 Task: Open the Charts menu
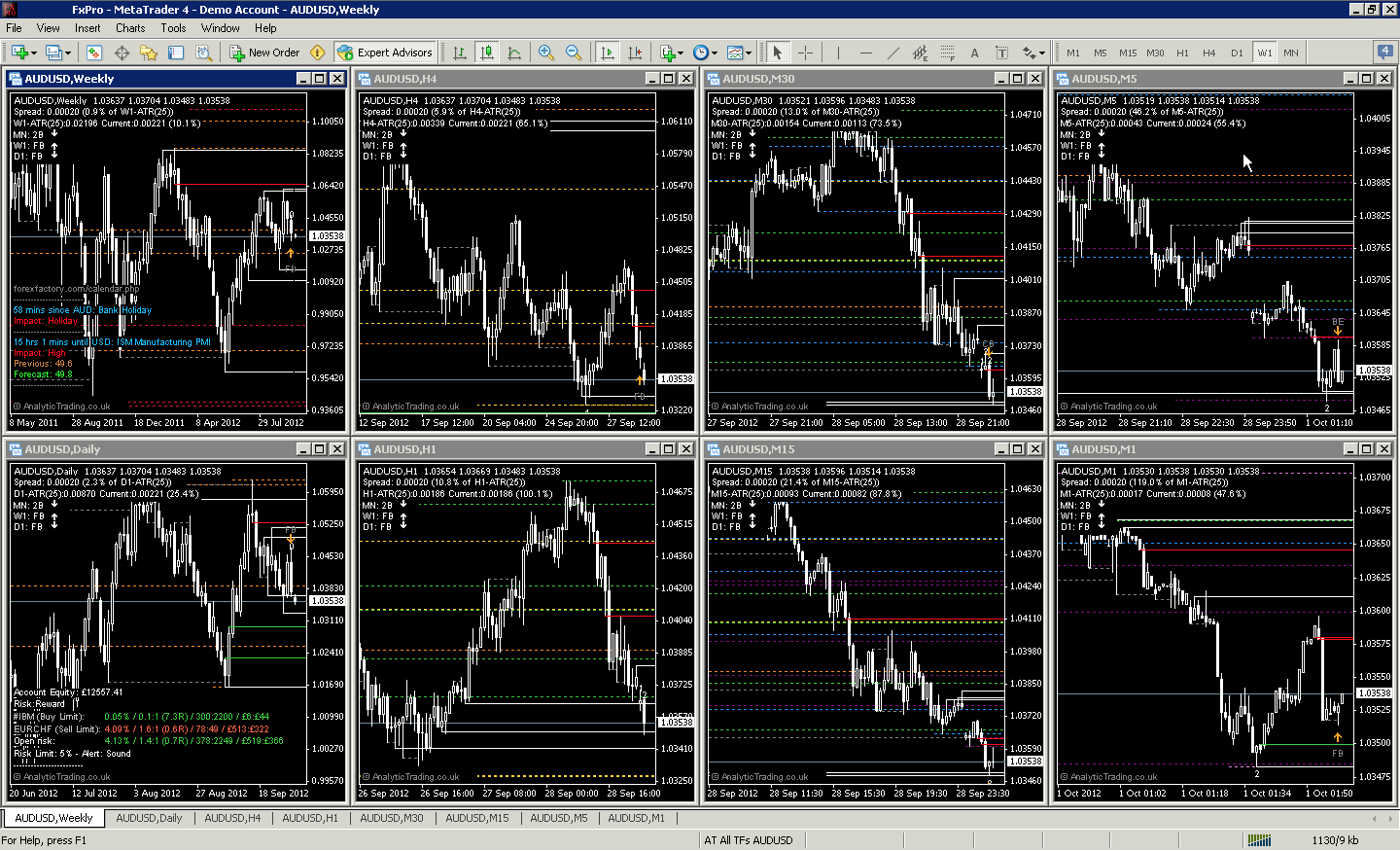129,27
